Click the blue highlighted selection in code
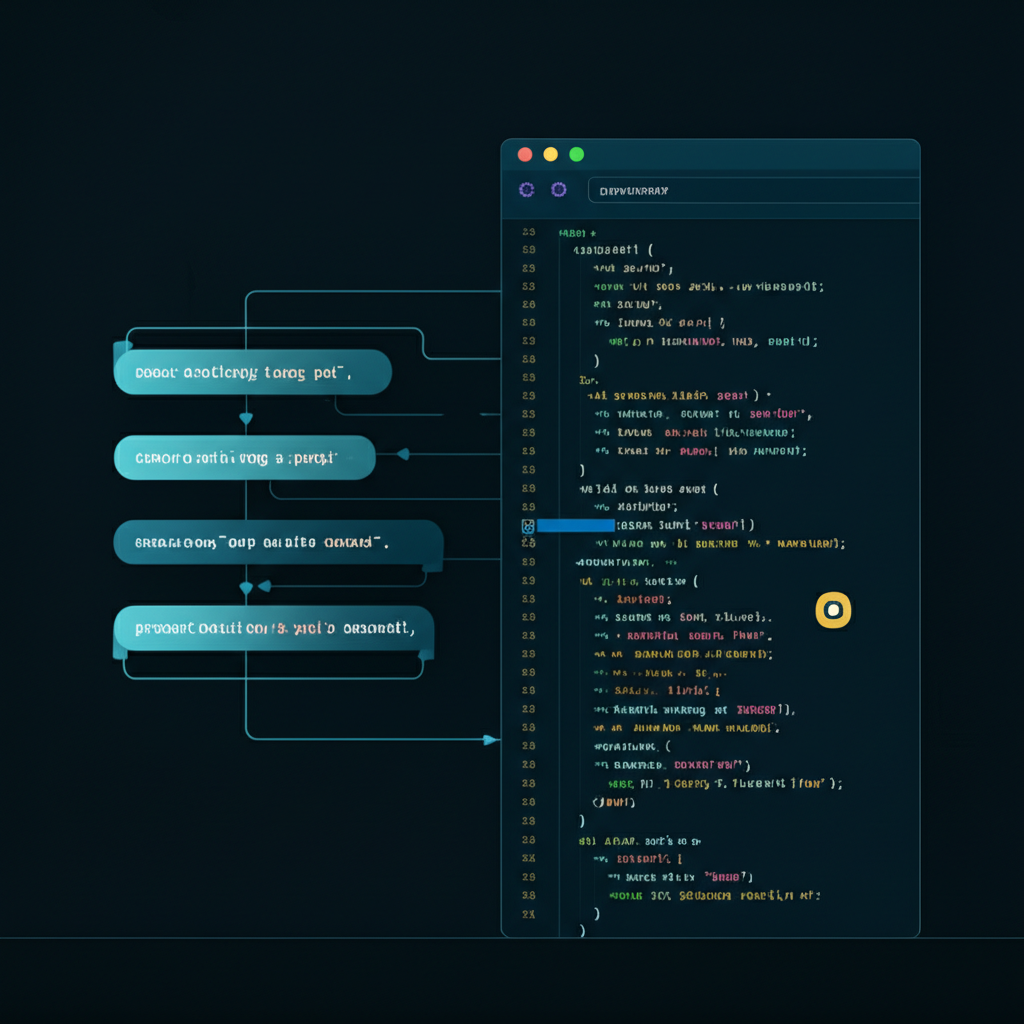 tap(576, 525)
